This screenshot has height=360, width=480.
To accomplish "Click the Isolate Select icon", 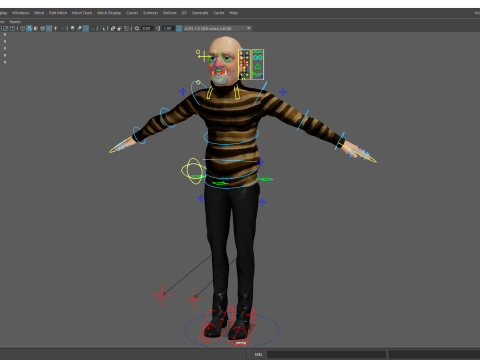I will (x=102, y=29).
